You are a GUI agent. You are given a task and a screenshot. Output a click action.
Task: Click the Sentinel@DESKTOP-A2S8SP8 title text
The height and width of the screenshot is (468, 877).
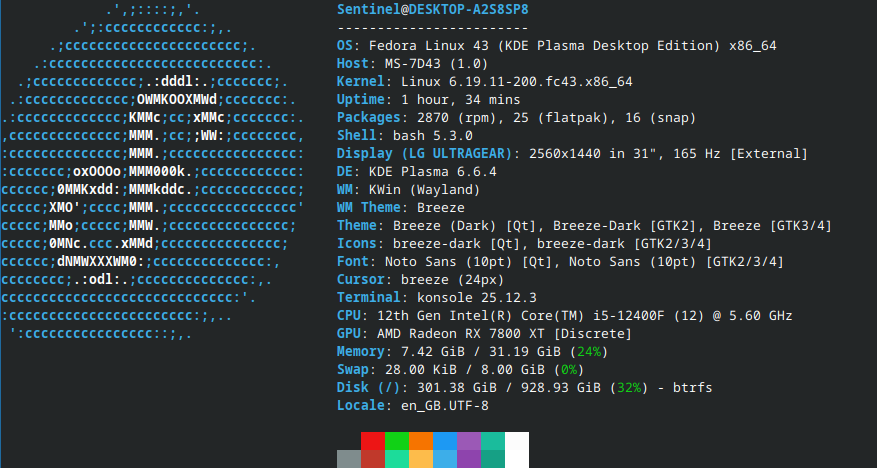coord(433,10)
